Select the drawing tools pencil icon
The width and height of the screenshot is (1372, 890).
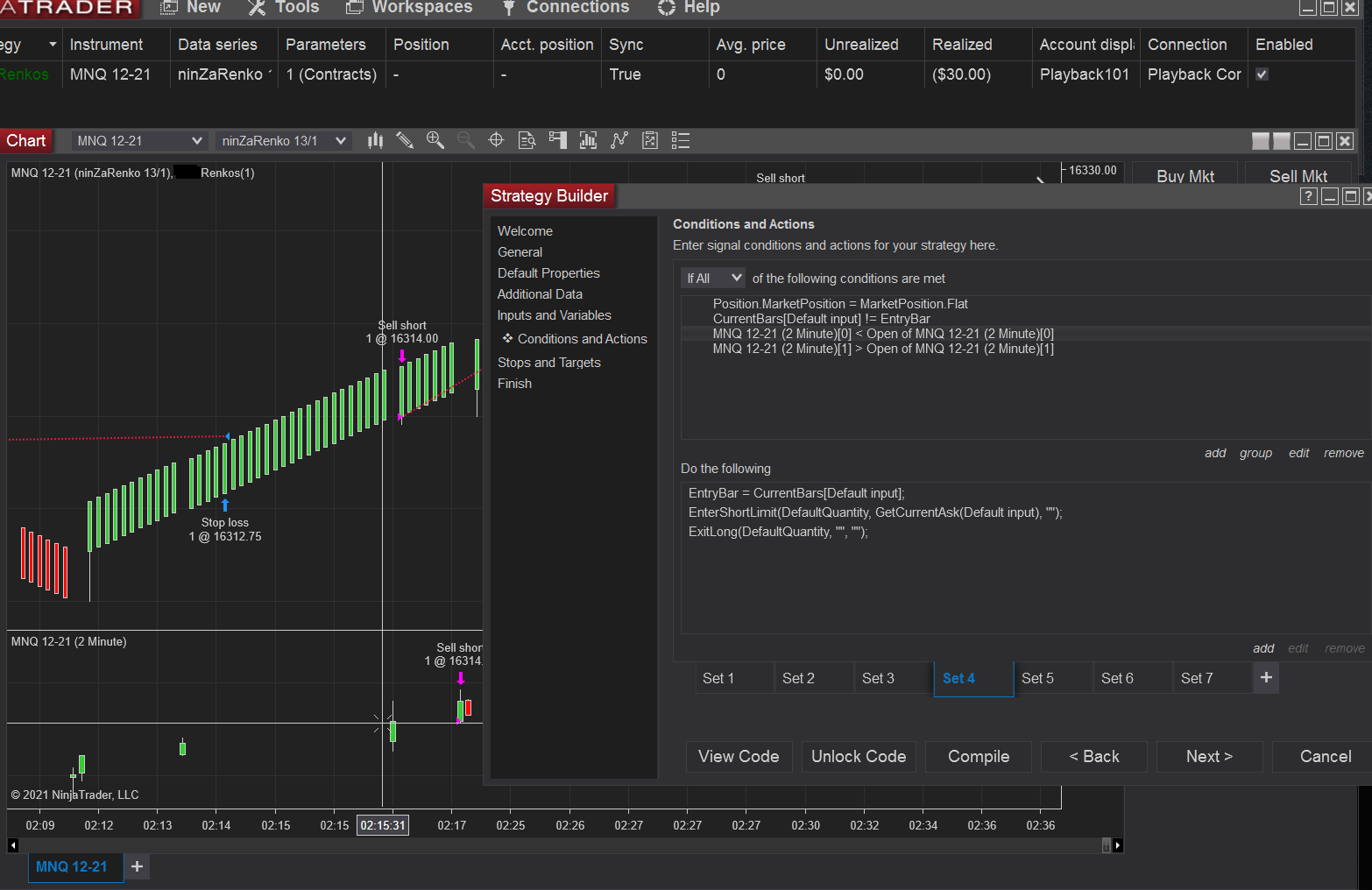point(405,140)
